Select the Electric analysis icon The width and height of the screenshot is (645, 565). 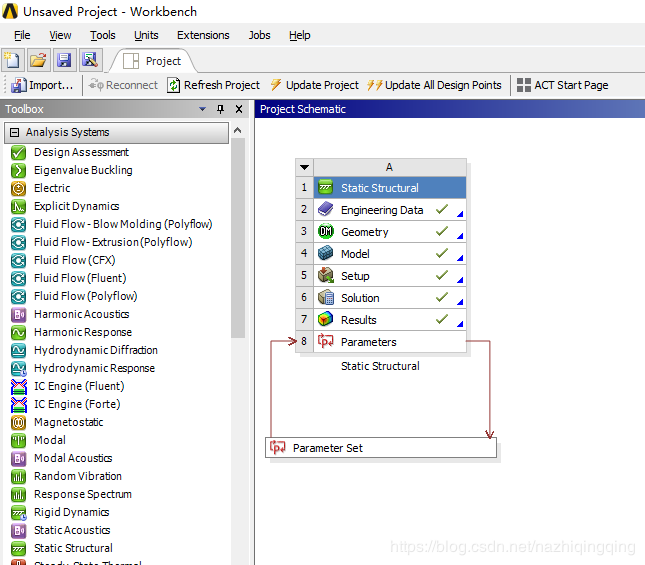click(19, 188)
